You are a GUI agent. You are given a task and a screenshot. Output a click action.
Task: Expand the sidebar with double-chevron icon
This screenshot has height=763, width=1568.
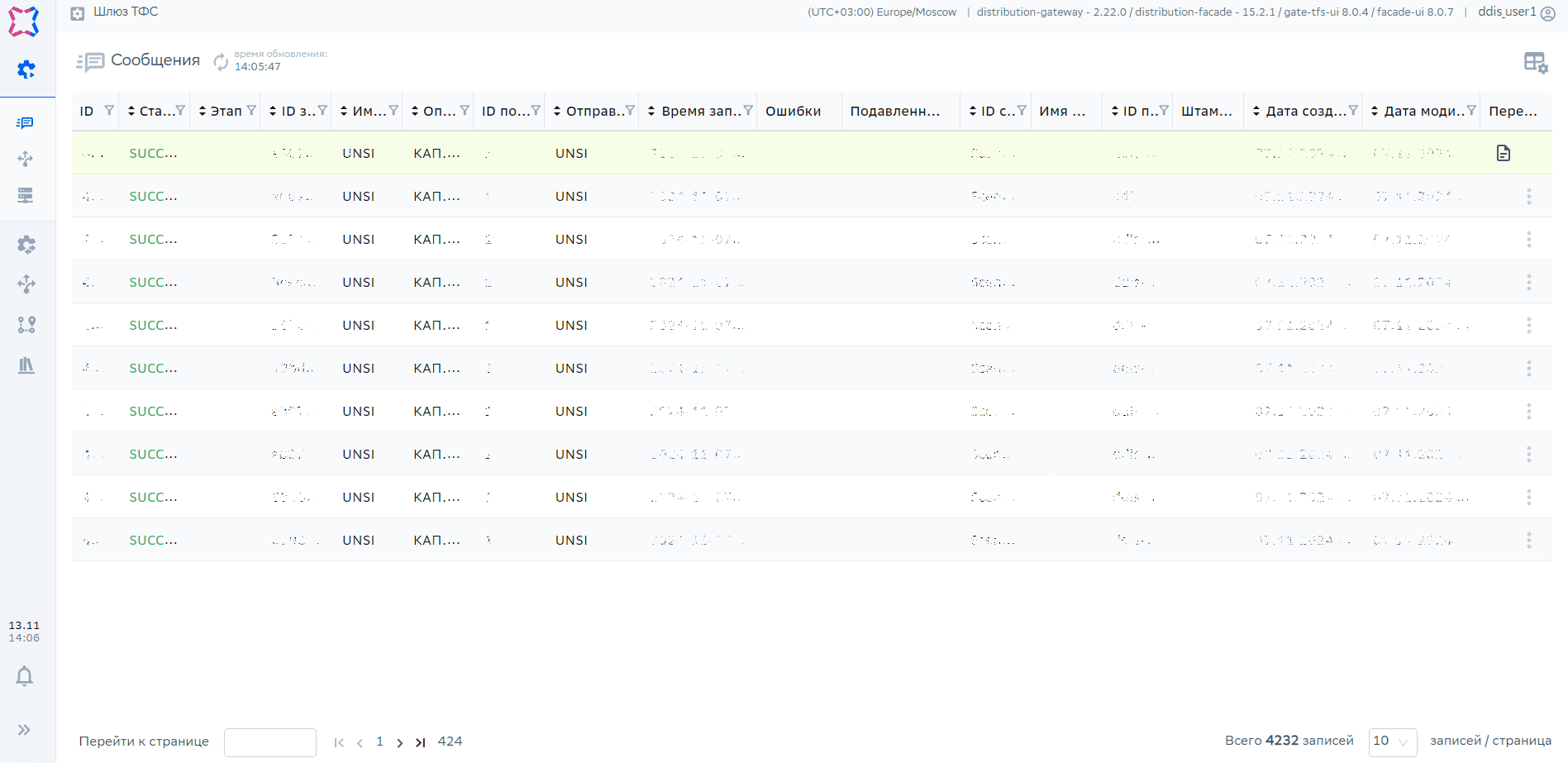25,730
